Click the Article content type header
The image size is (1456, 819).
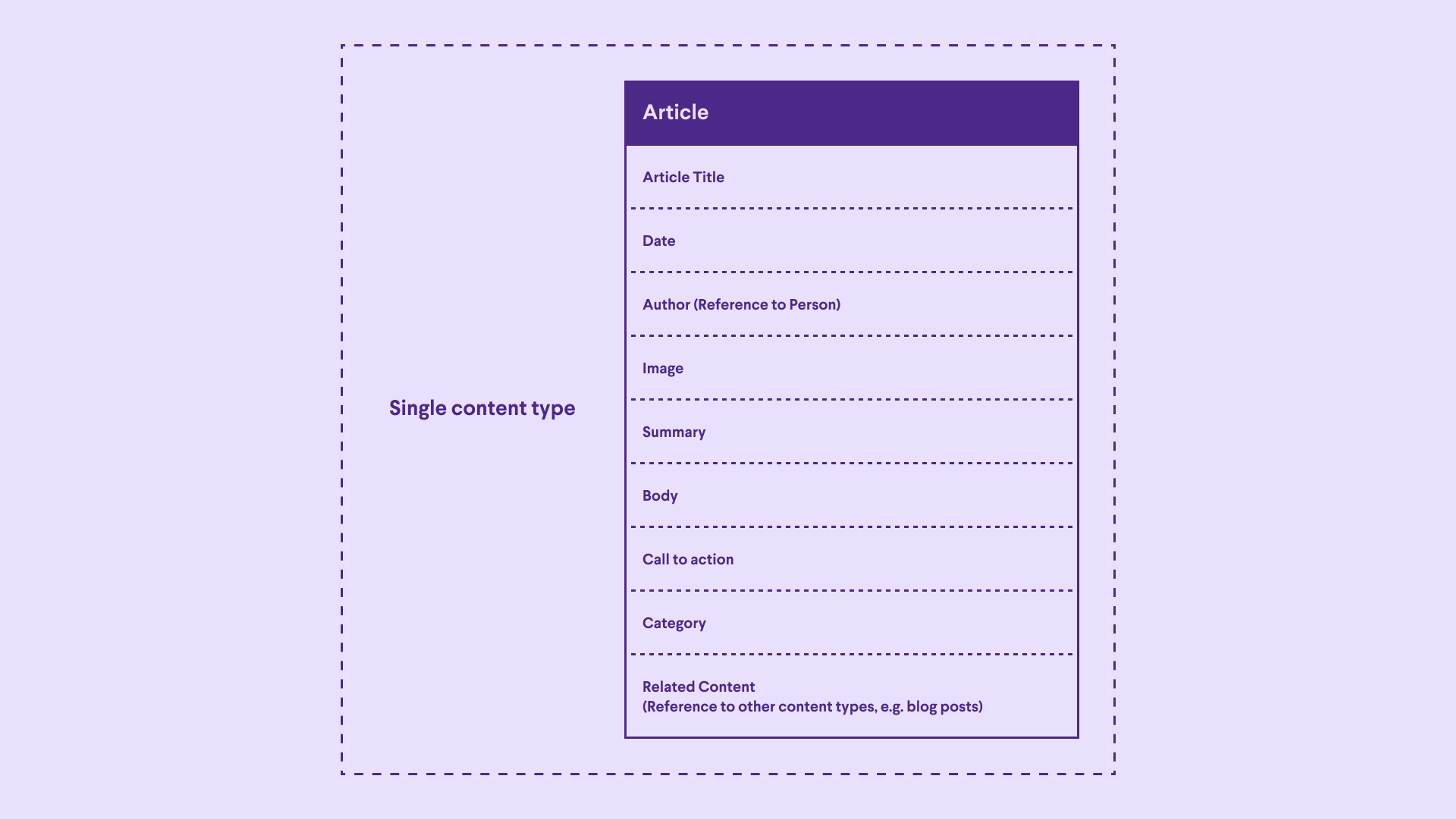point(851,112)
